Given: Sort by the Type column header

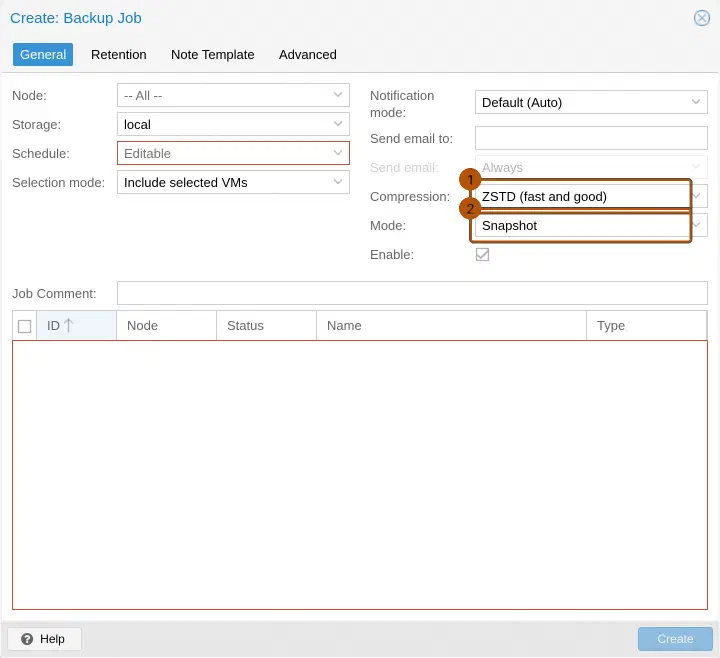Looking at the screenshot, I should pos(647,326).
